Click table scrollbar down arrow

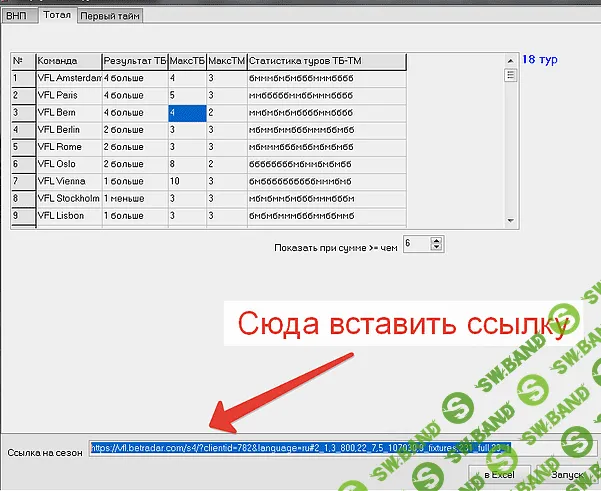tap(511, 220)
